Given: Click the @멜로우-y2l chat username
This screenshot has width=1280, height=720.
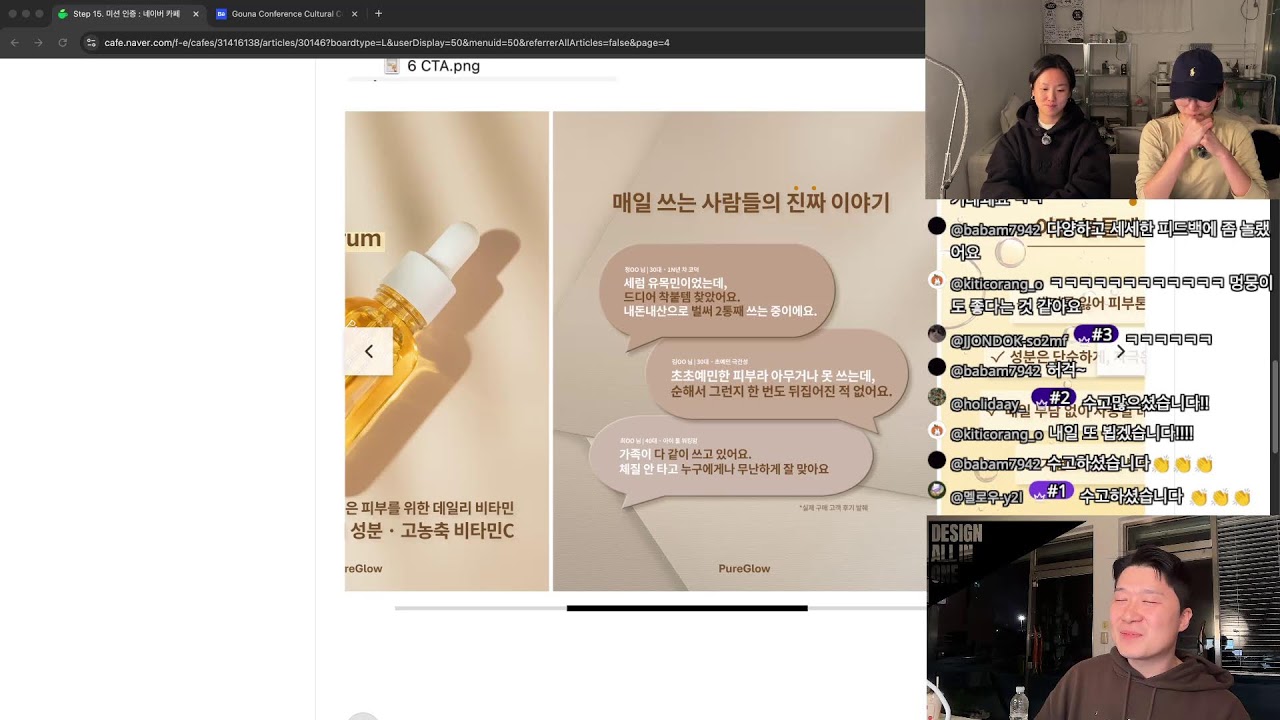Looking at the screenshot, I should point(986,497).
